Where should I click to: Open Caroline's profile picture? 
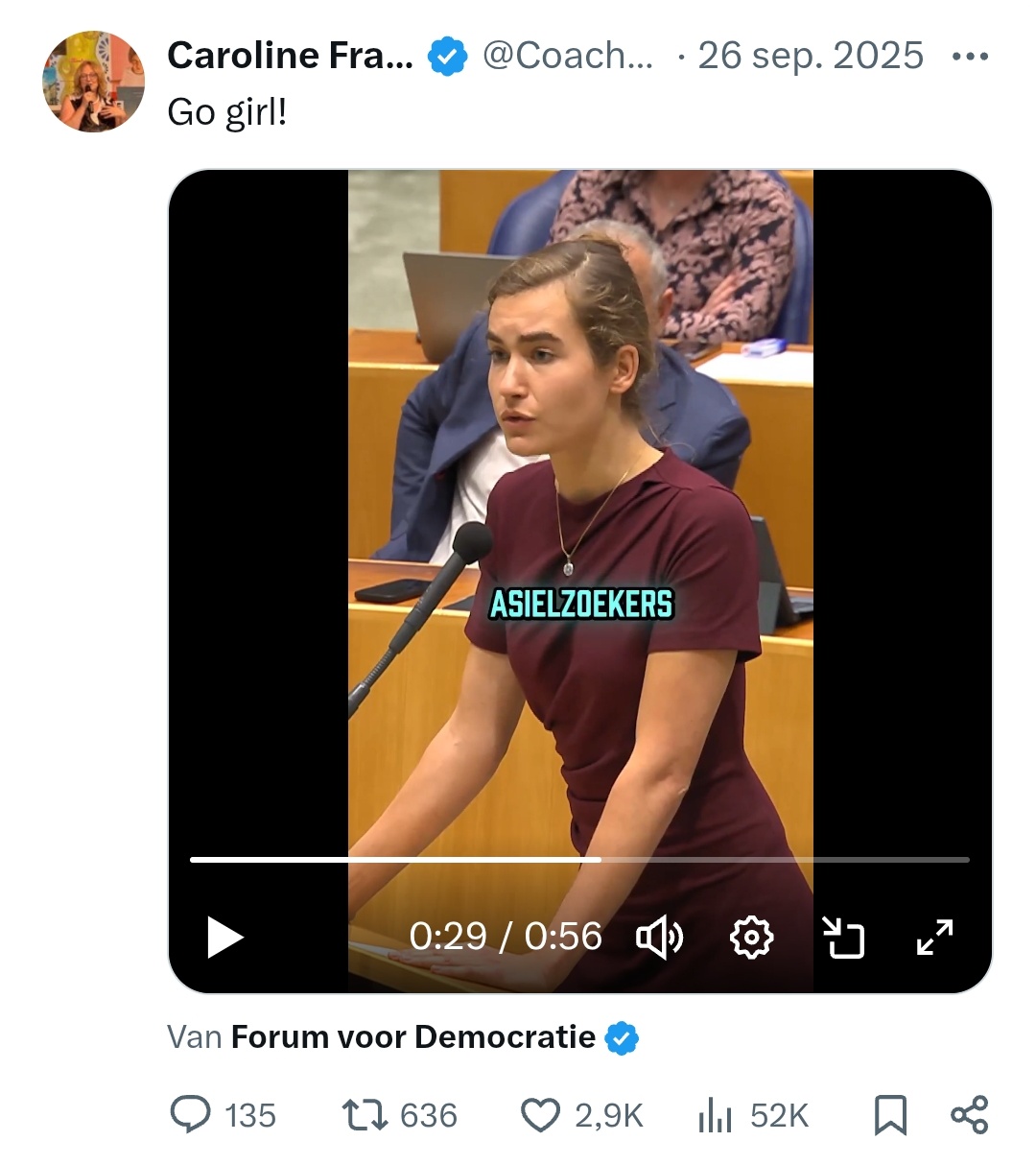93,82
